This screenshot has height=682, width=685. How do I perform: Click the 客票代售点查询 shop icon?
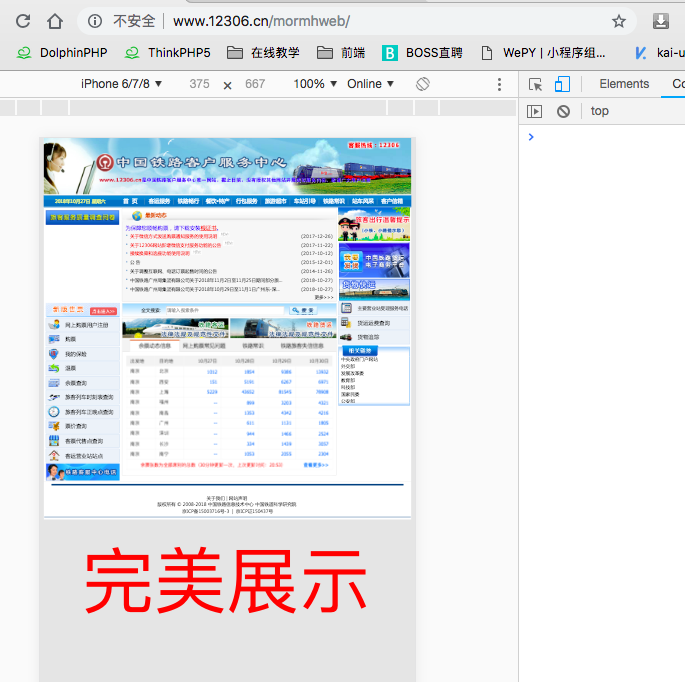[x=54, y=441]
